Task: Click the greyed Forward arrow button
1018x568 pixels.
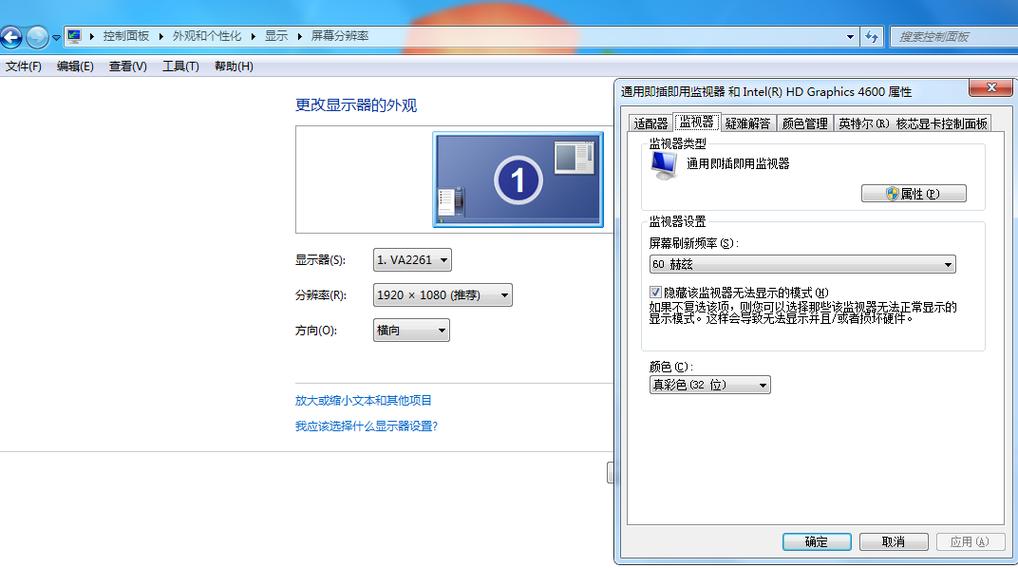Action: (37, 37)
